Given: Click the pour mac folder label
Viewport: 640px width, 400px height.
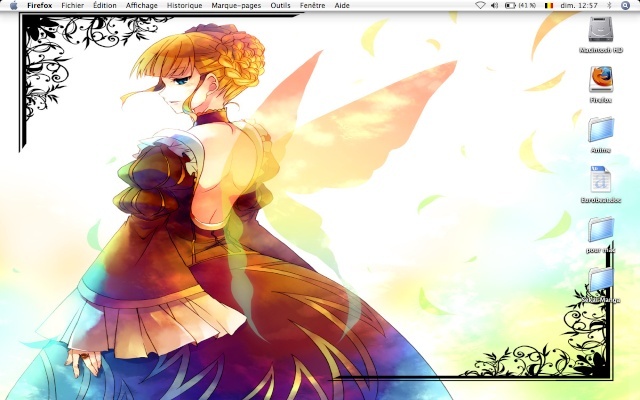Looking at the screenshot, I should [x=600, y=250].
